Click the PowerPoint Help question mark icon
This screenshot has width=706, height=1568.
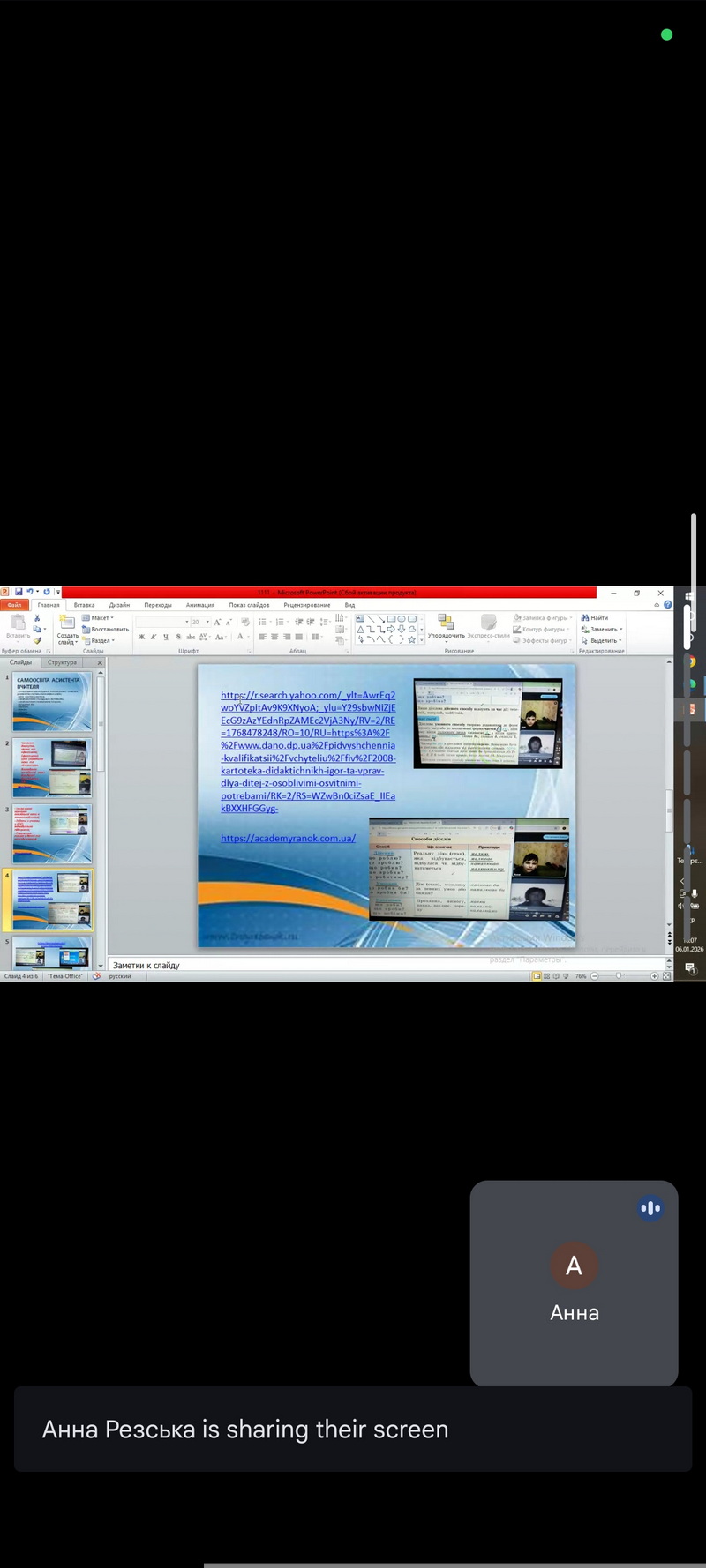pos(667,605)
